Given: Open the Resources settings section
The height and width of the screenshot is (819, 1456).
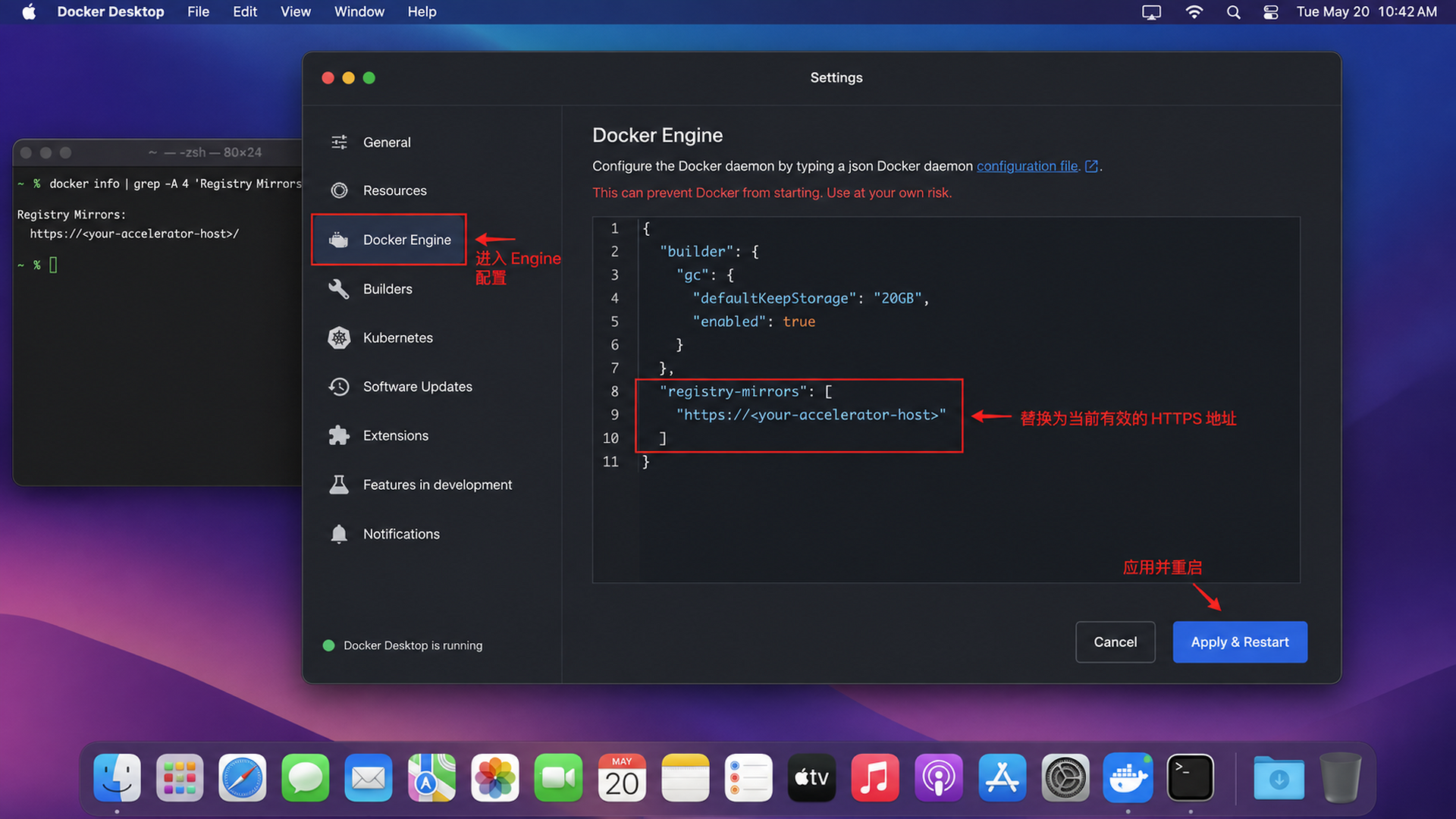Looking at the screenshot, I should 394,190.
